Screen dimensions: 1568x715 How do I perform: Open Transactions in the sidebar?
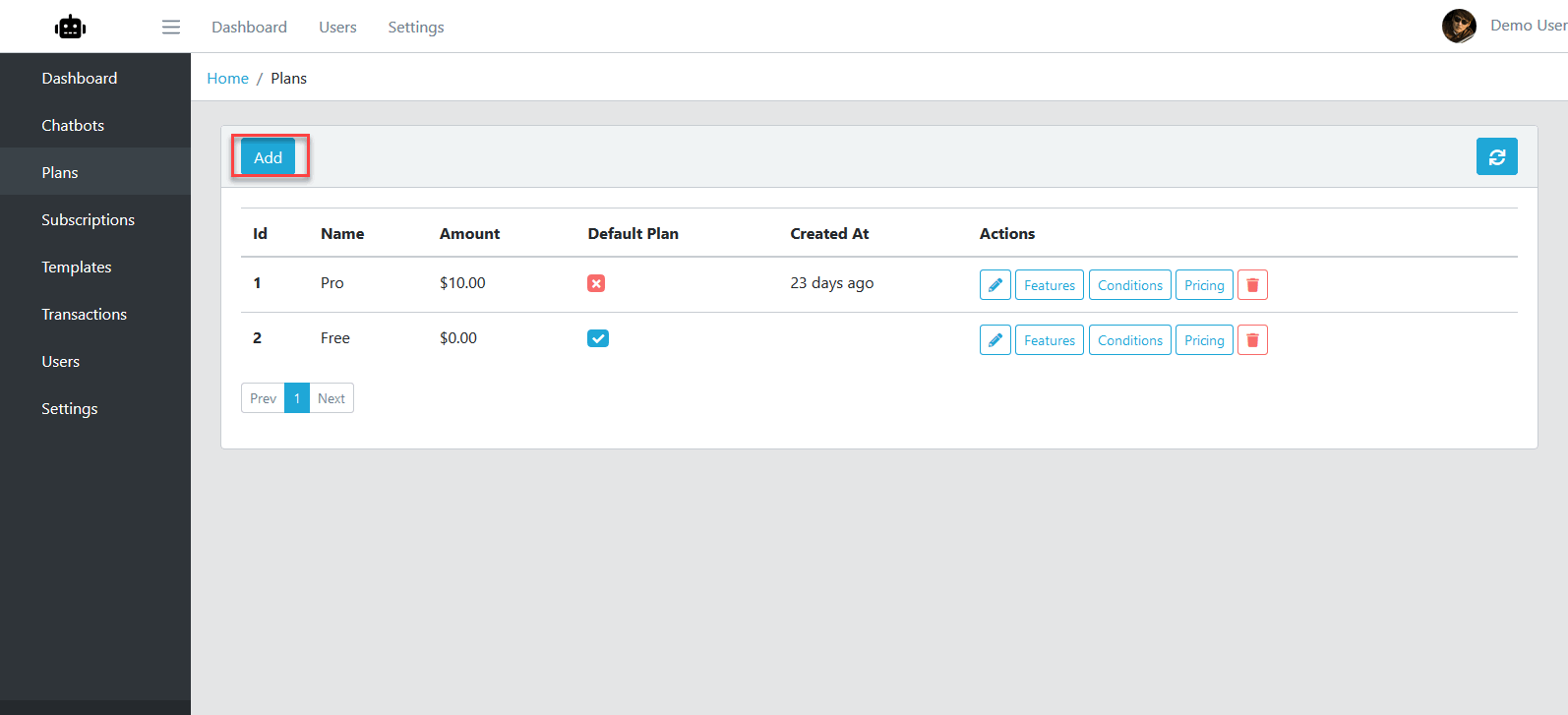click(x=95, y=314)
